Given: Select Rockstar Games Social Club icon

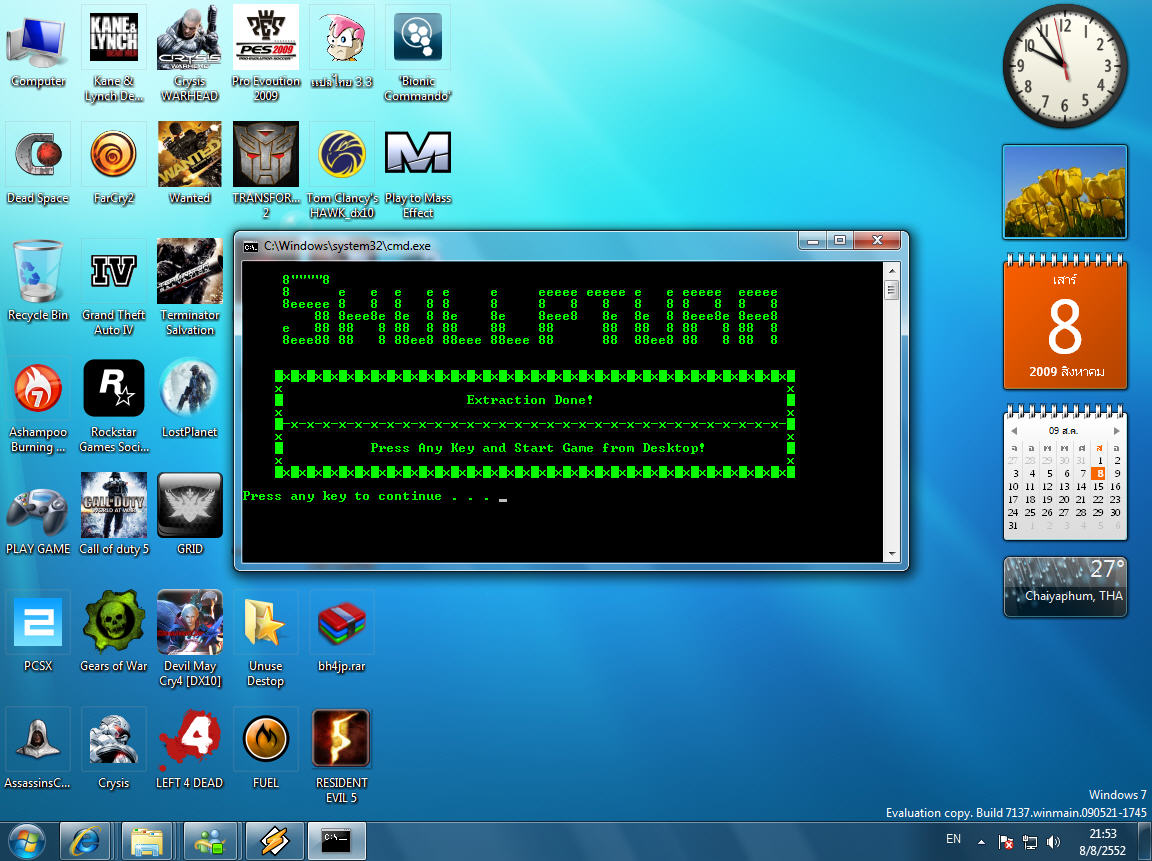Looking at the screenshot, I should (x=113, y=406).
